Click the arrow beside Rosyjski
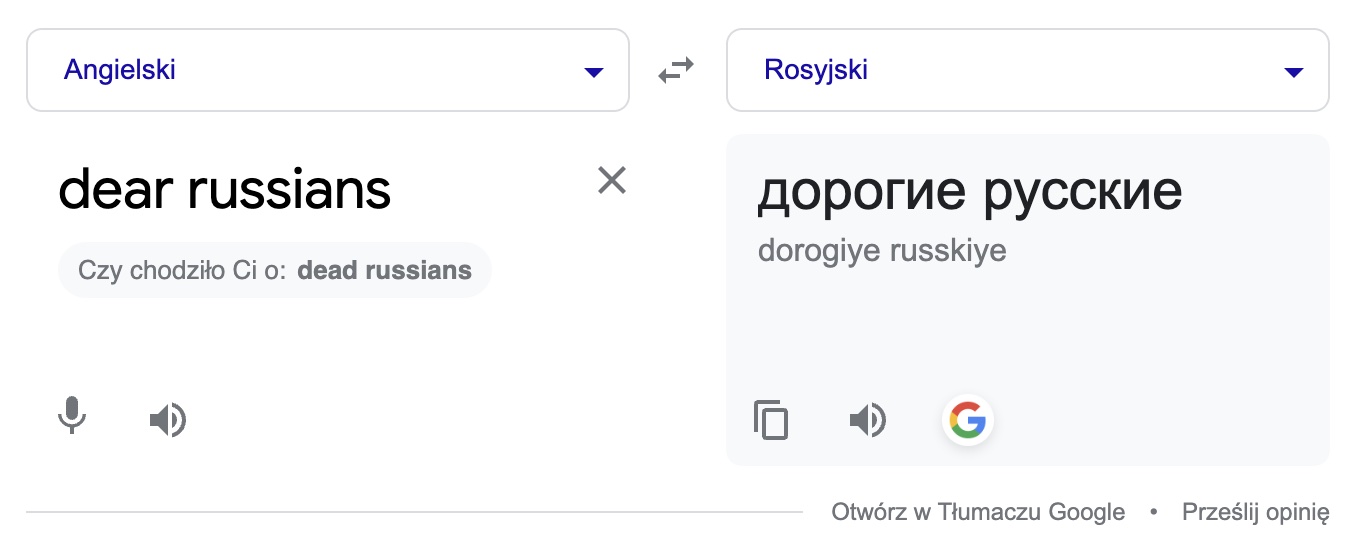This screenshot has height=550, width=1356. pyautogui.click(x=1293, y=72)
